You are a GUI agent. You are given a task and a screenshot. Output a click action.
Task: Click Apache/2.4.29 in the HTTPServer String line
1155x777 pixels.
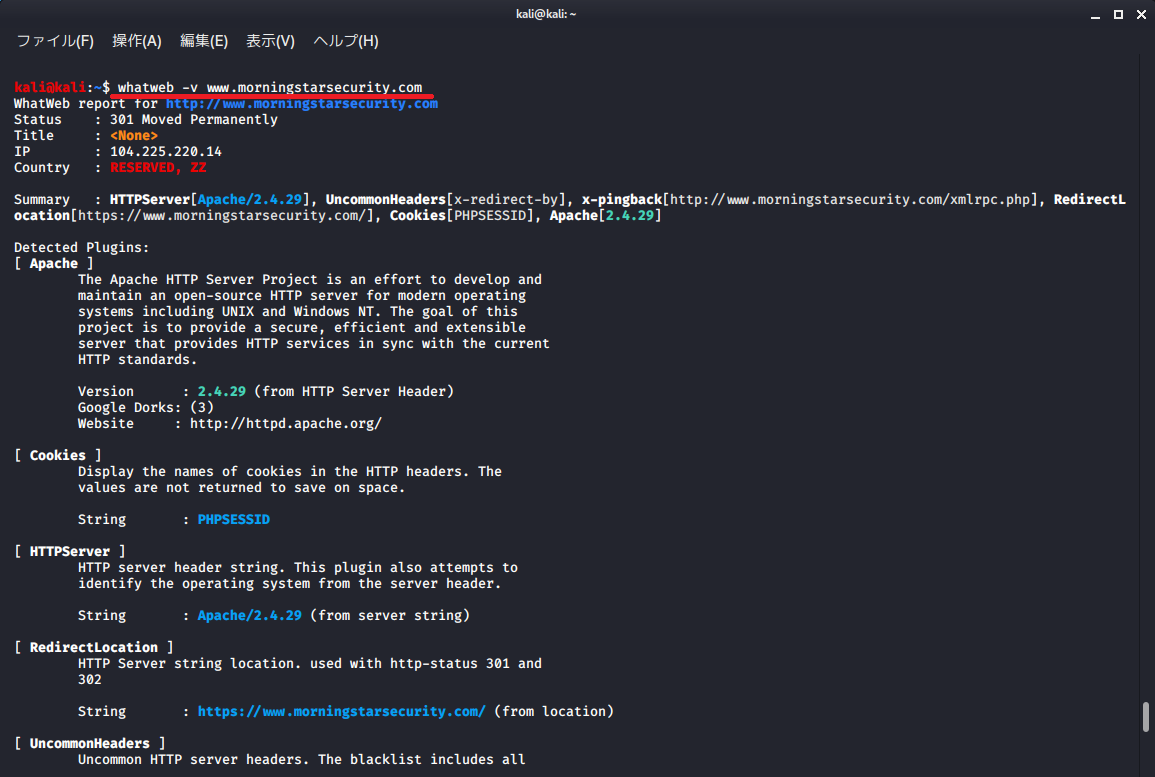tap(250, 616)
